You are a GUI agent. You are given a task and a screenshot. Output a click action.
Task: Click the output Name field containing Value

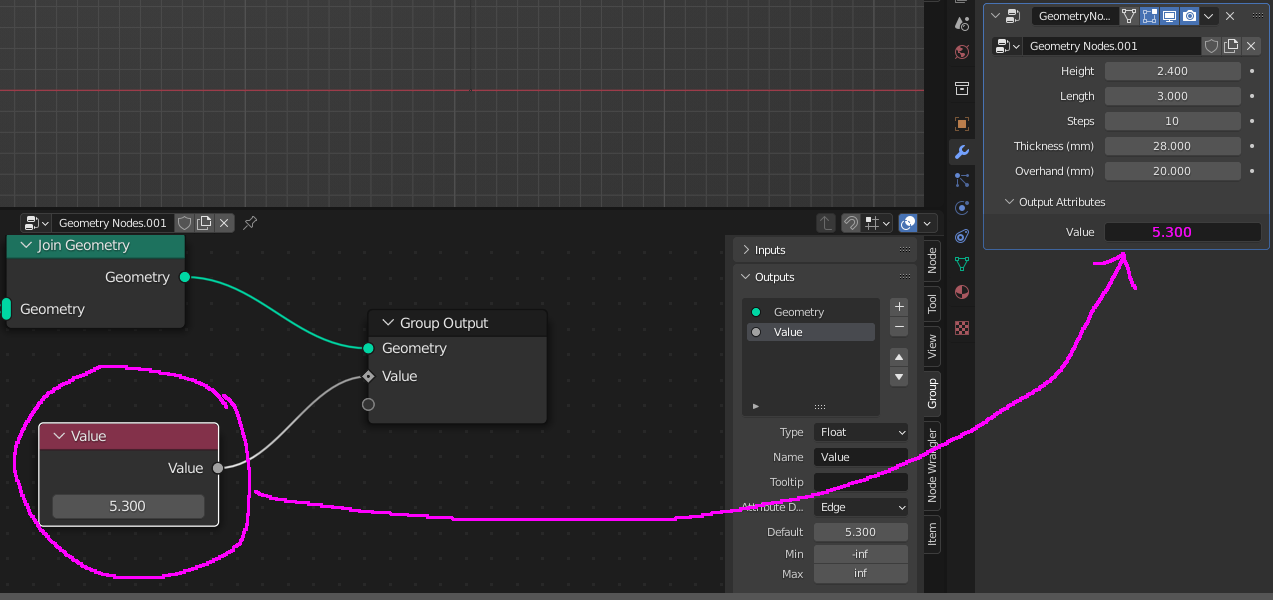pyautogui.click(x=861, y=457)
